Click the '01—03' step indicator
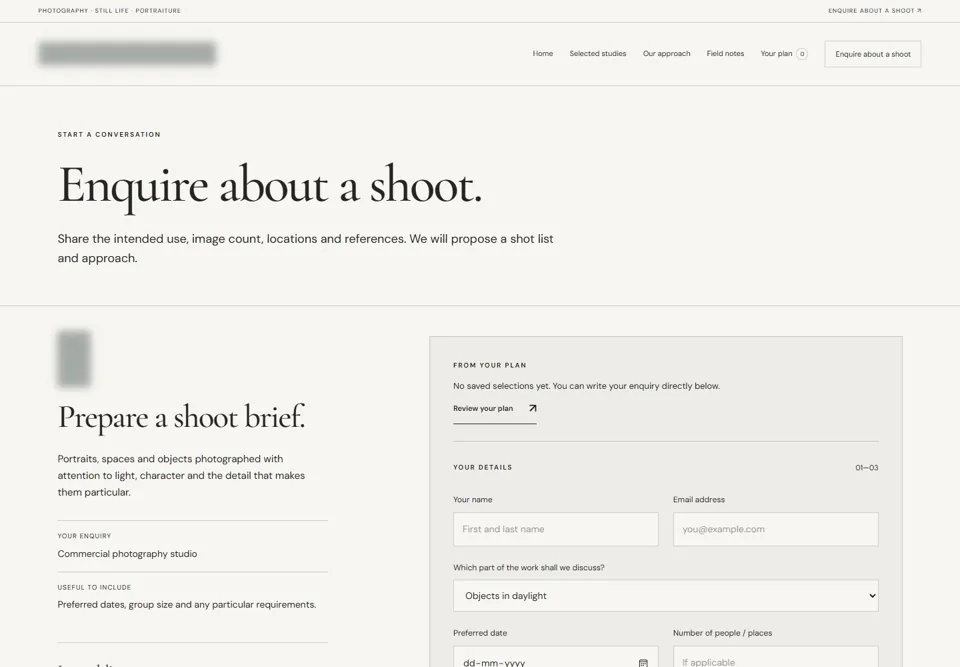The height and width of the screenshot is (667, 960). point(866,467)
